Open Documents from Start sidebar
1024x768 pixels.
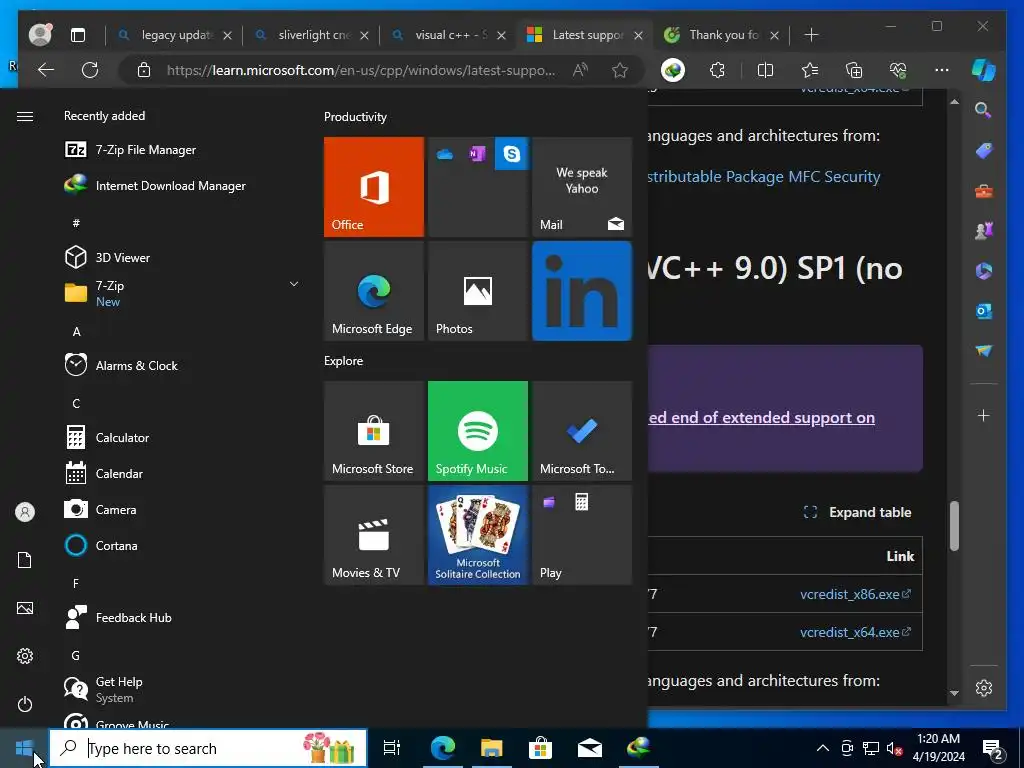[25, 560]
